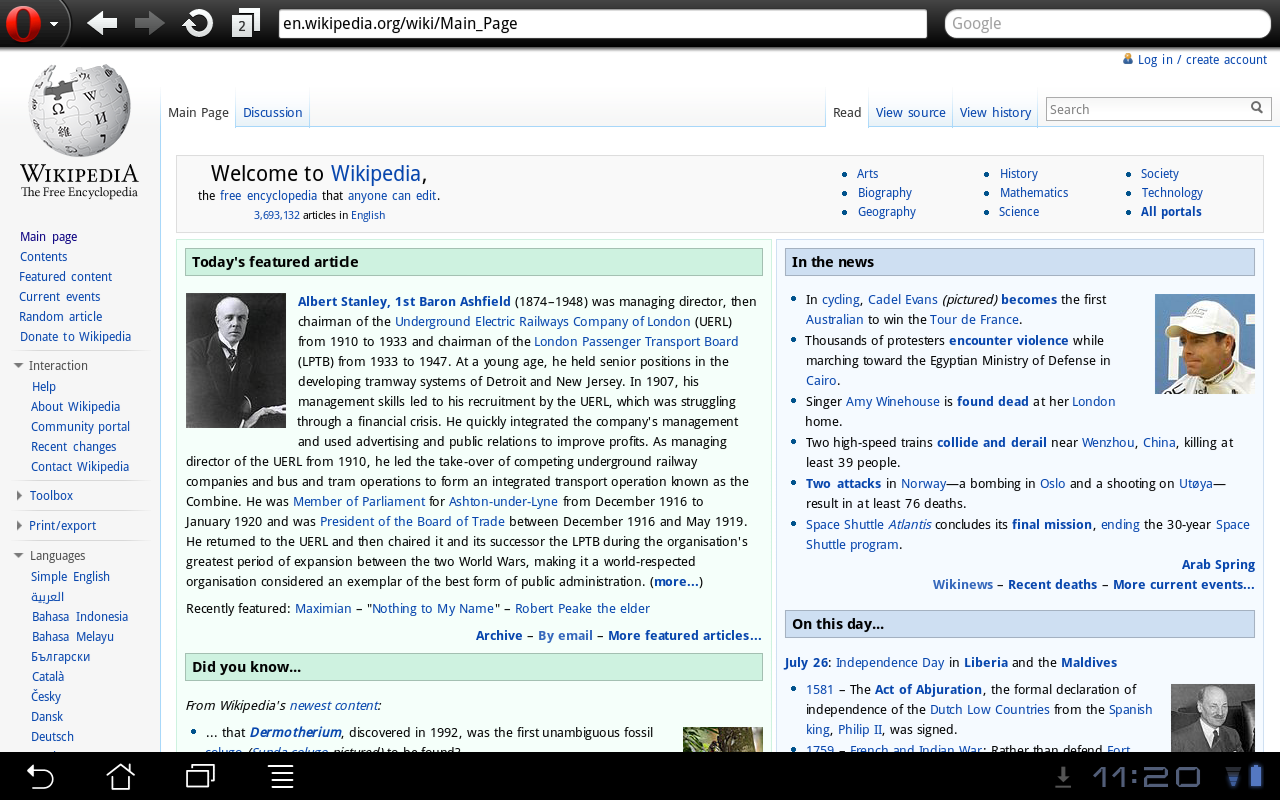Open Current events sidebar link
This screenshot has height=800, width=1280.
tap(60, 297)
